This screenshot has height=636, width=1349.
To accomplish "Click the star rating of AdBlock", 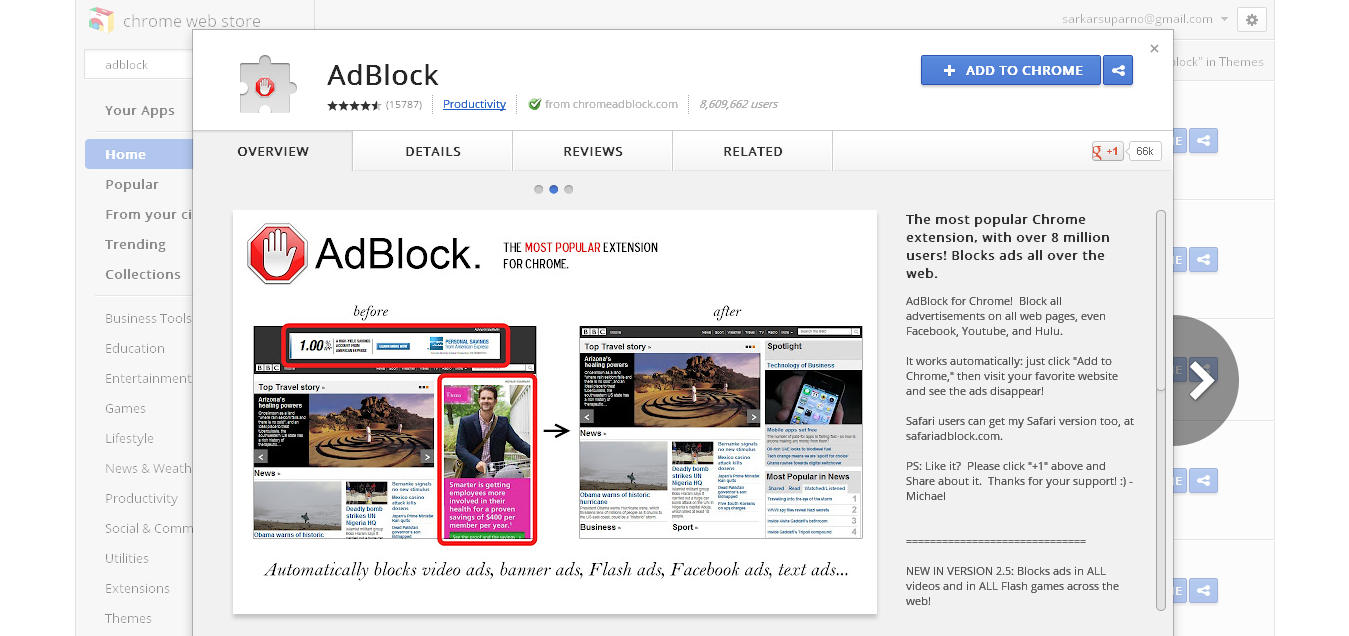I will click(354, 105).
